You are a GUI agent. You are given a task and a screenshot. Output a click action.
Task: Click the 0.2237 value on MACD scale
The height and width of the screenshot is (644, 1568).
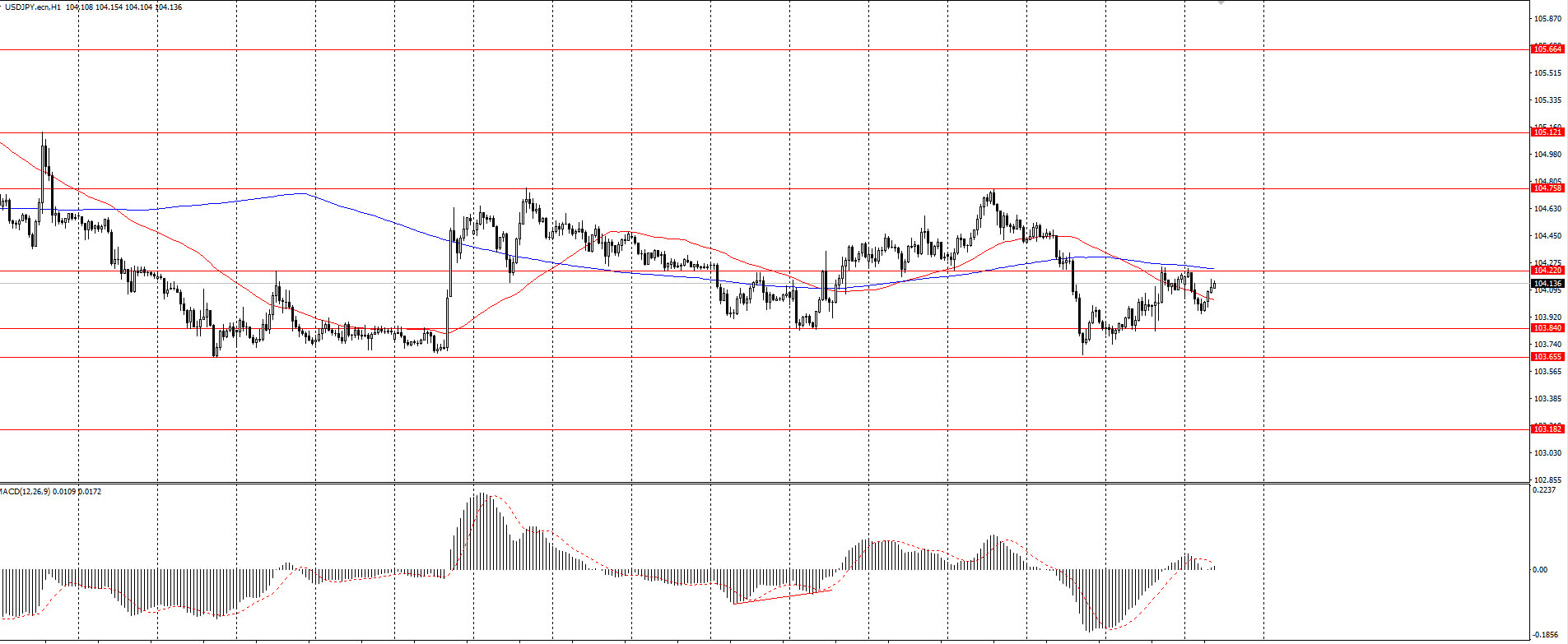(1544, 490)
